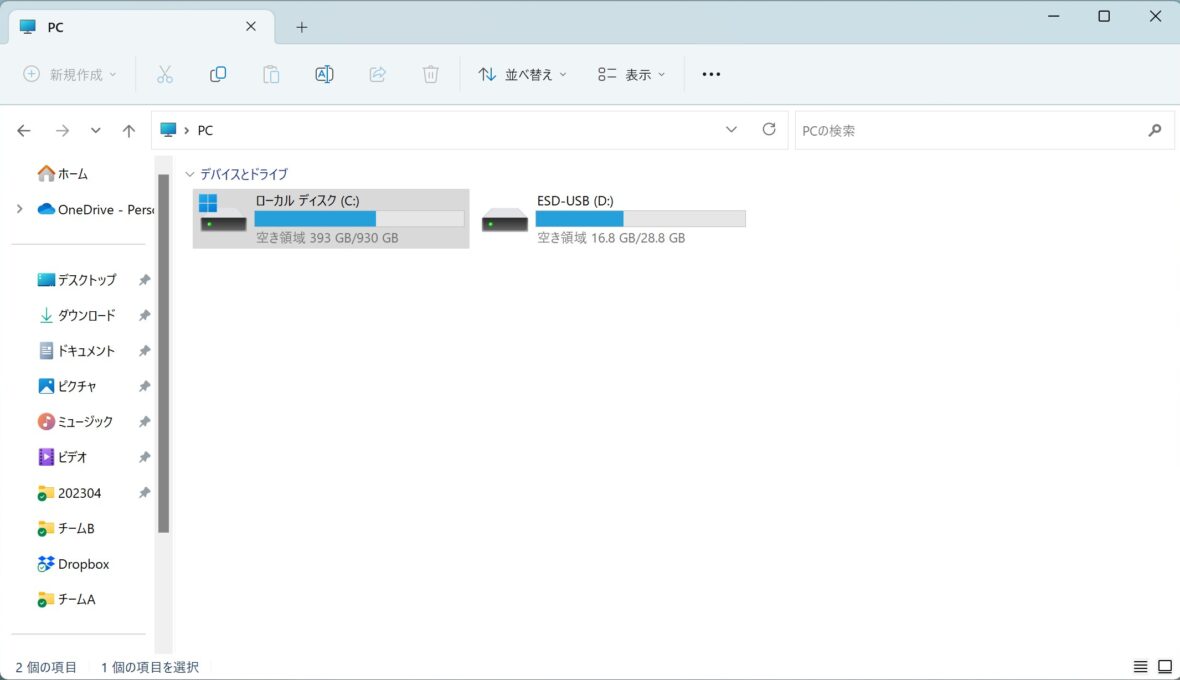Toggle large thumbnail view in the status bar

(x=1166, y=666)
